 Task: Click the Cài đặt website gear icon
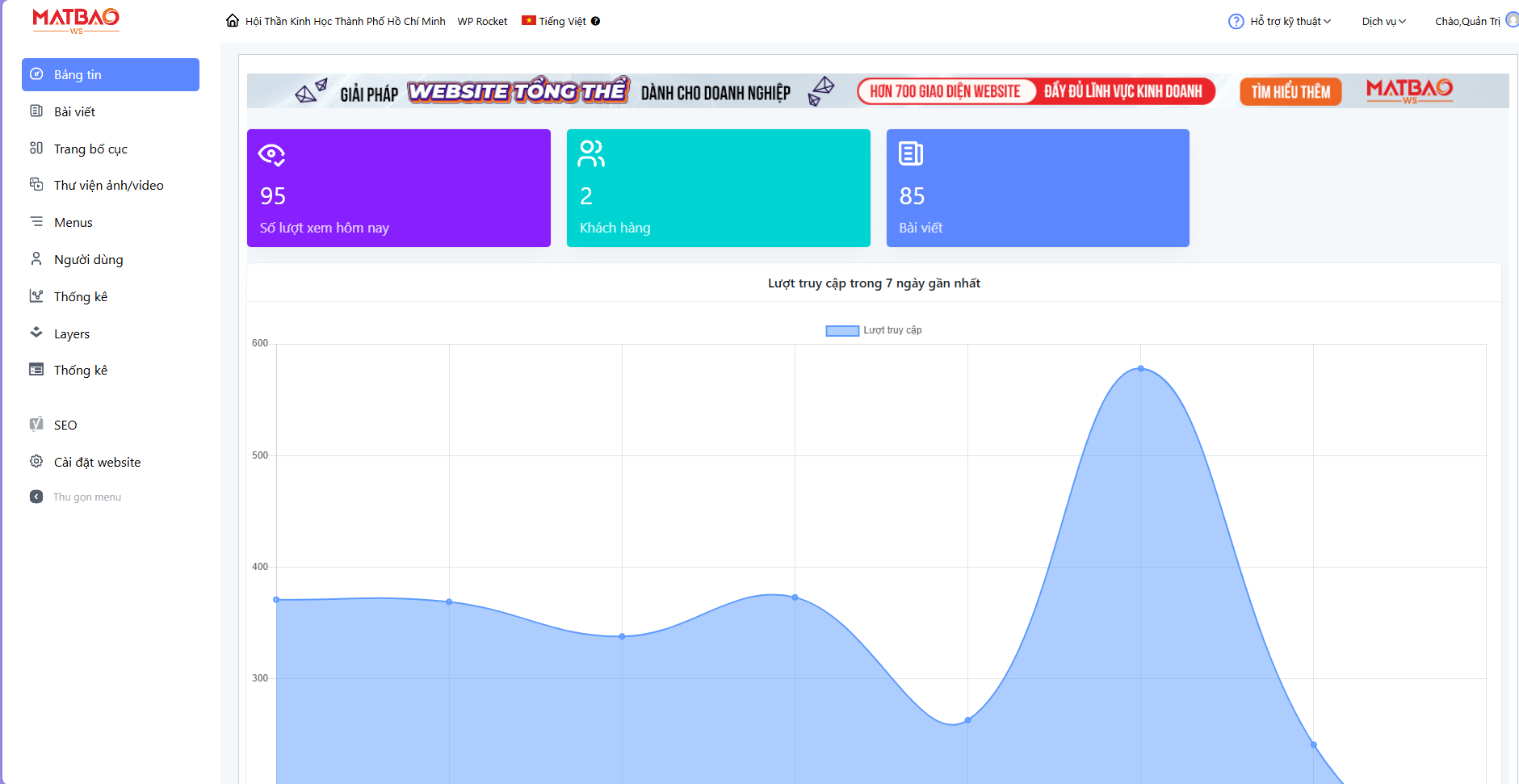pos(36,462)
